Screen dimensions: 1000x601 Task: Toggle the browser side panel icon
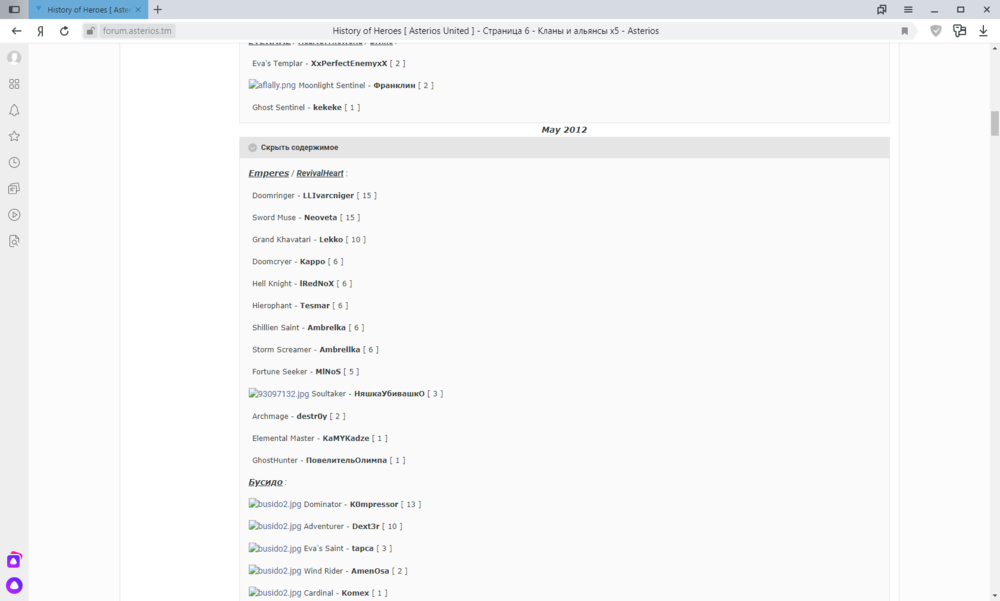tap(14, 10)
